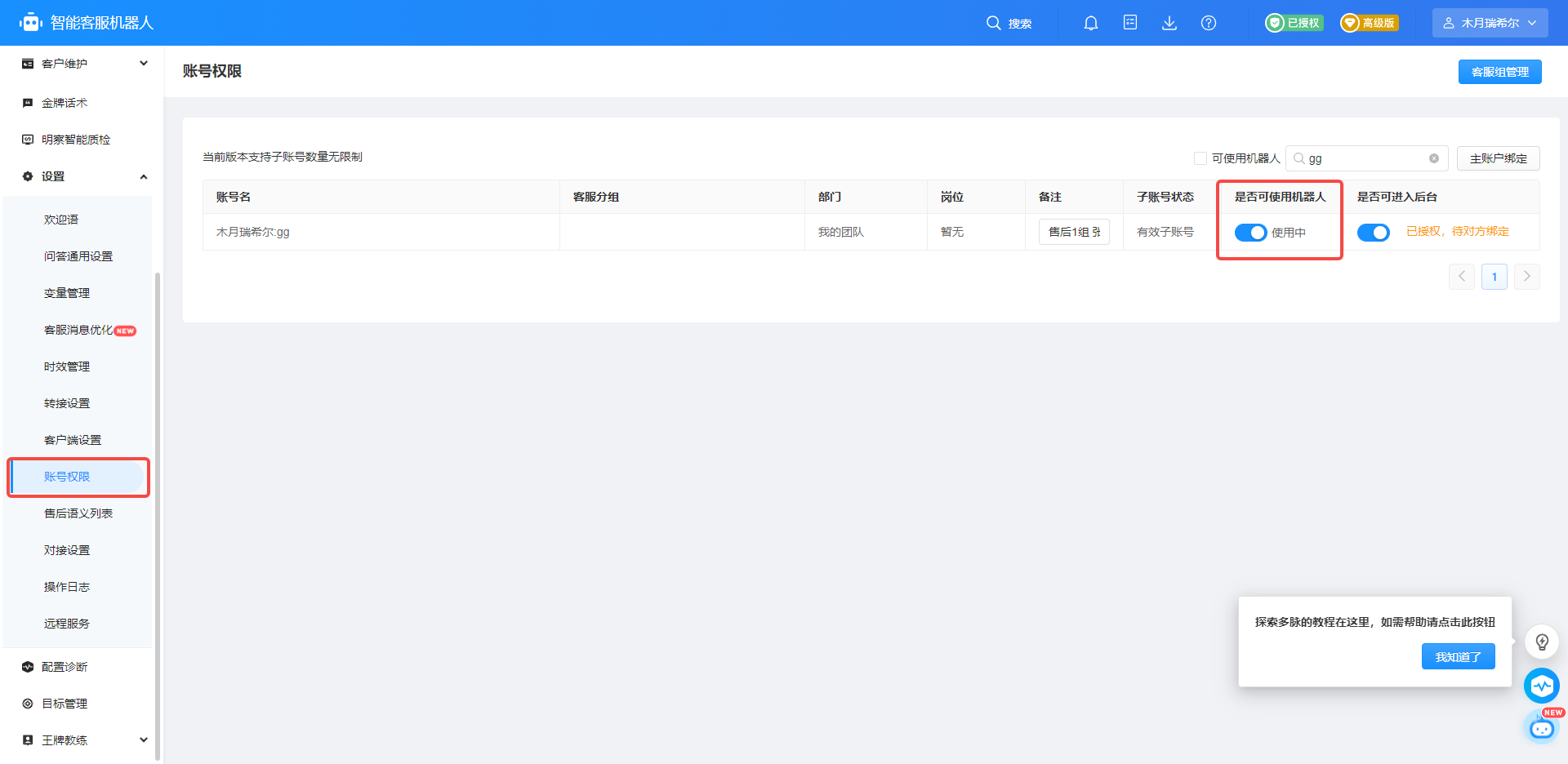
Task: Click the 账号名 column header
Action: (x=233, y=197)
